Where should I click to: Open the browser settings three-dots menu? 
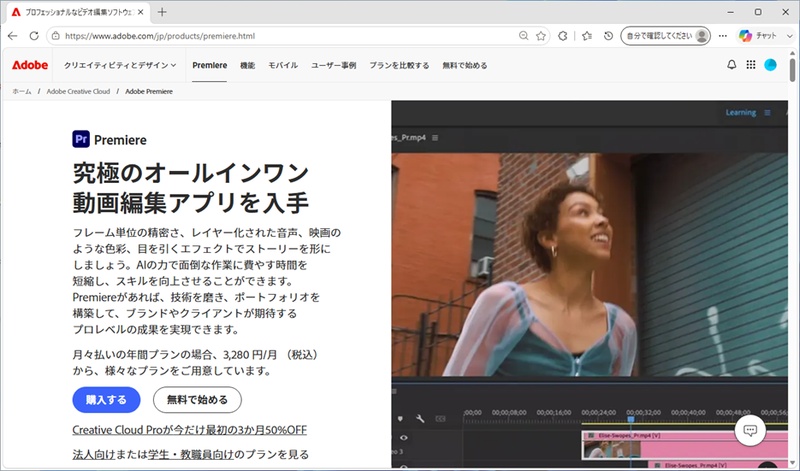click(723, 36)
